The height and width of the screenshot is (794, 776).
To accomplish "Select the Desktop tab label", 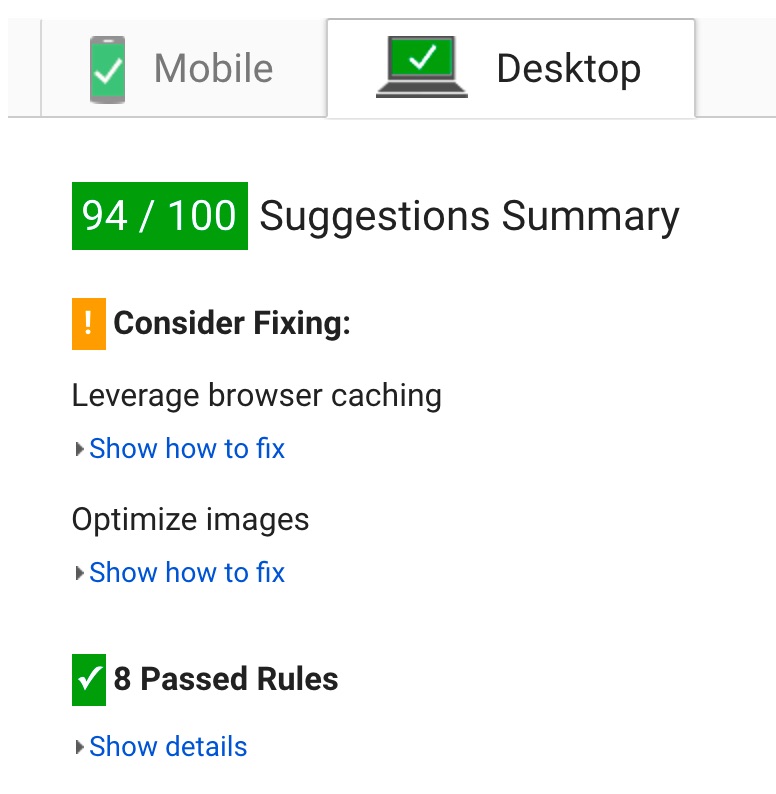I will click(568, 69).
